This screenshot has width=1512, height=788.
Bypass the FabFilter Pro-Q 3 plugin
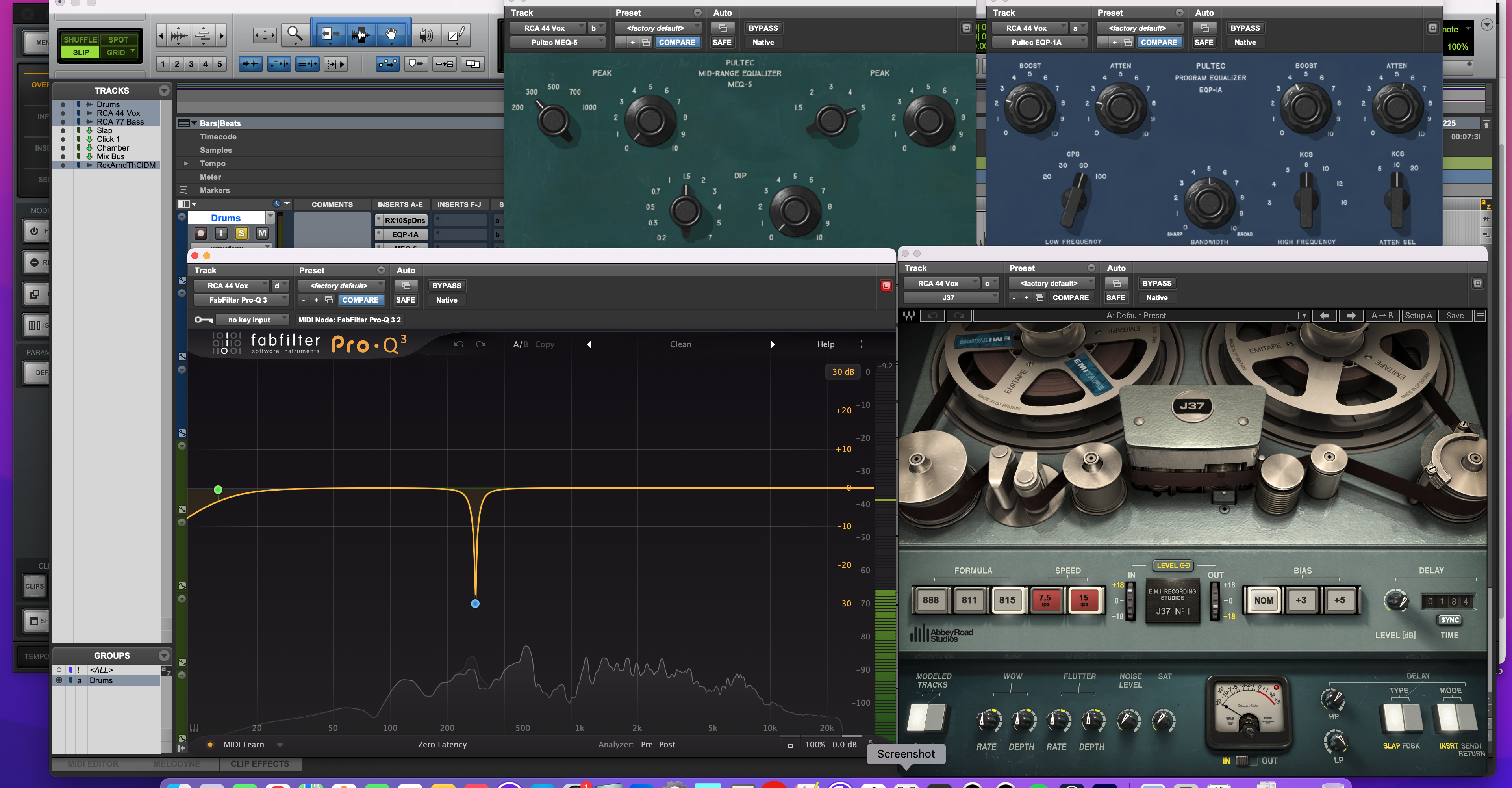446,285
